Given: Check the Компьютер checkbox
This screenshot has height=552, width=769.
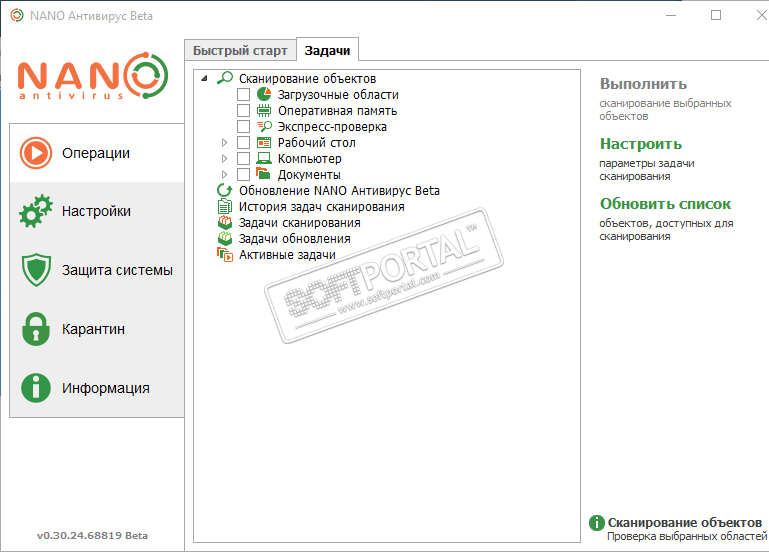Looking at the screenshot, I should pyautogui.click(x=243, y=158).
